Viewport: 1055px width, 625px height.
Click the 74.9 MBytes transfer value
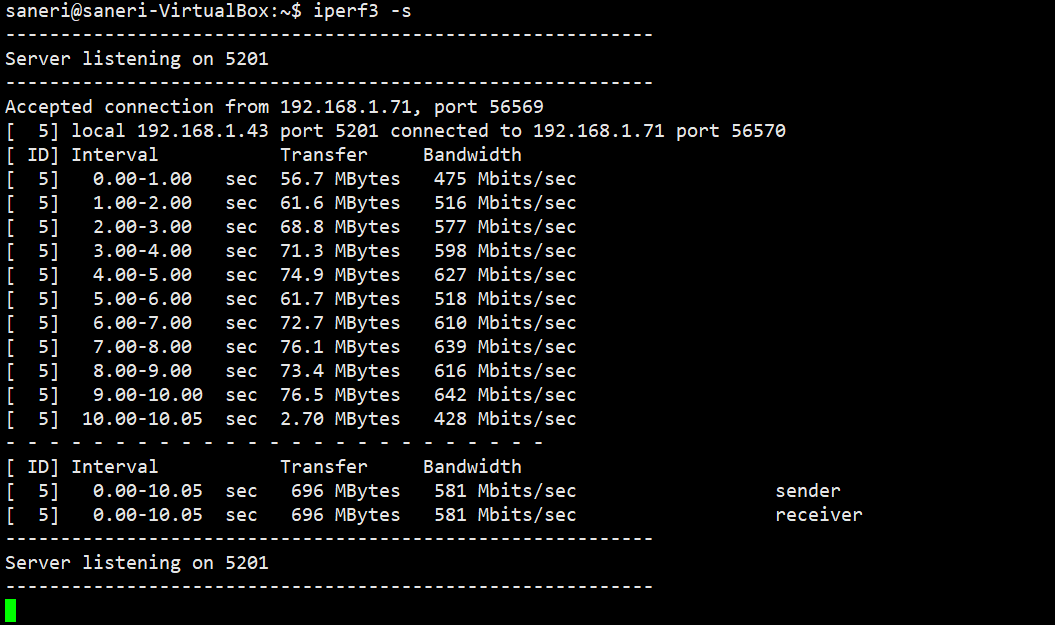click(x=340, y=275)
